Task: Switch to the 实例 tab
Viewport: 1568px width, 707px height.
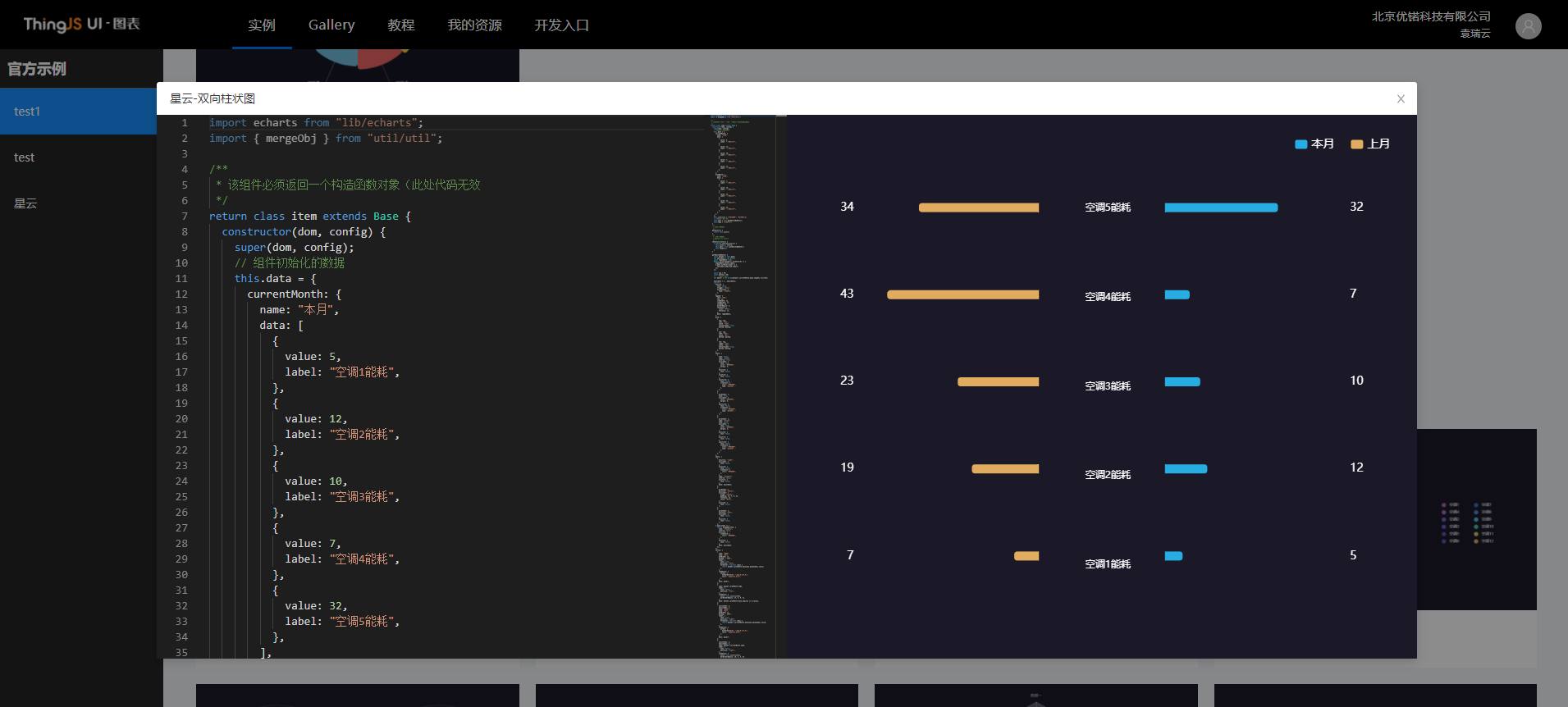Action: (x=262, y=25)
